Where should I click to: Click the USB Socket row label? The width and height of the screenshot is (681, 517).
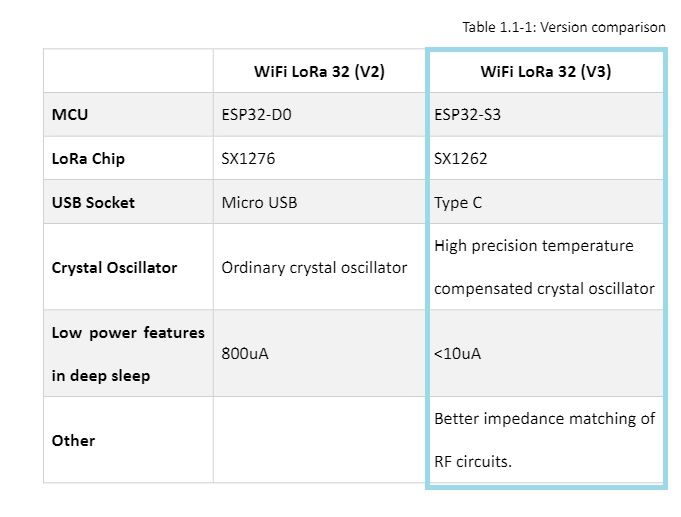point(93,203)
